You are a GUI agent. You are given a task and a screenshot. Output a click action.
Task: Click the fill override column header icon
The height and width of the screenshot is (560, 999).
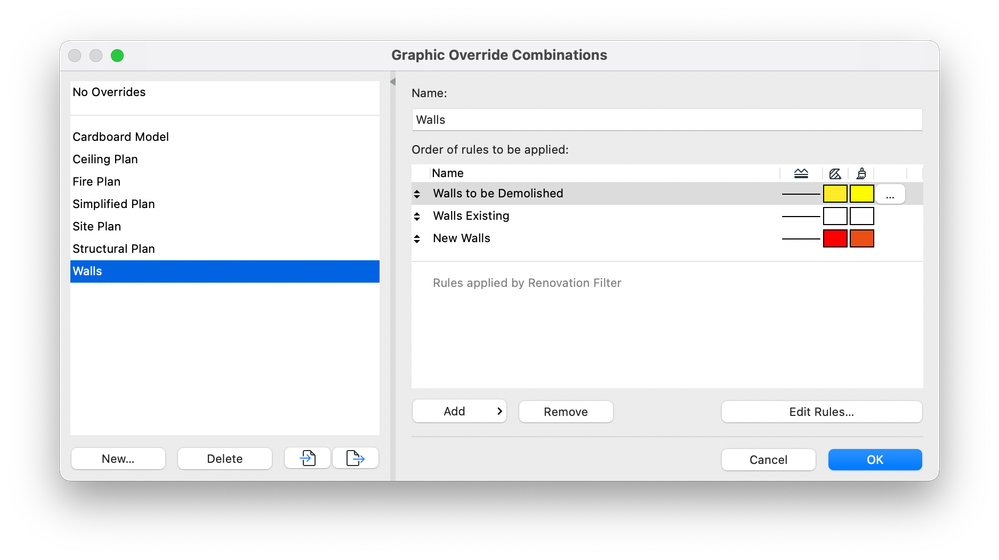[835, 173]
